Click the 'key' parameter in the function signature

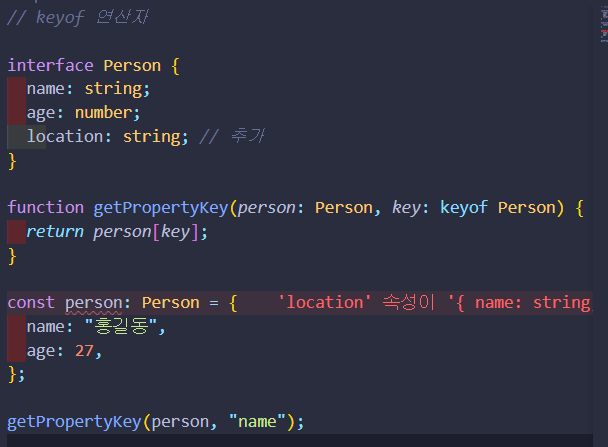(x=406, y=207)
